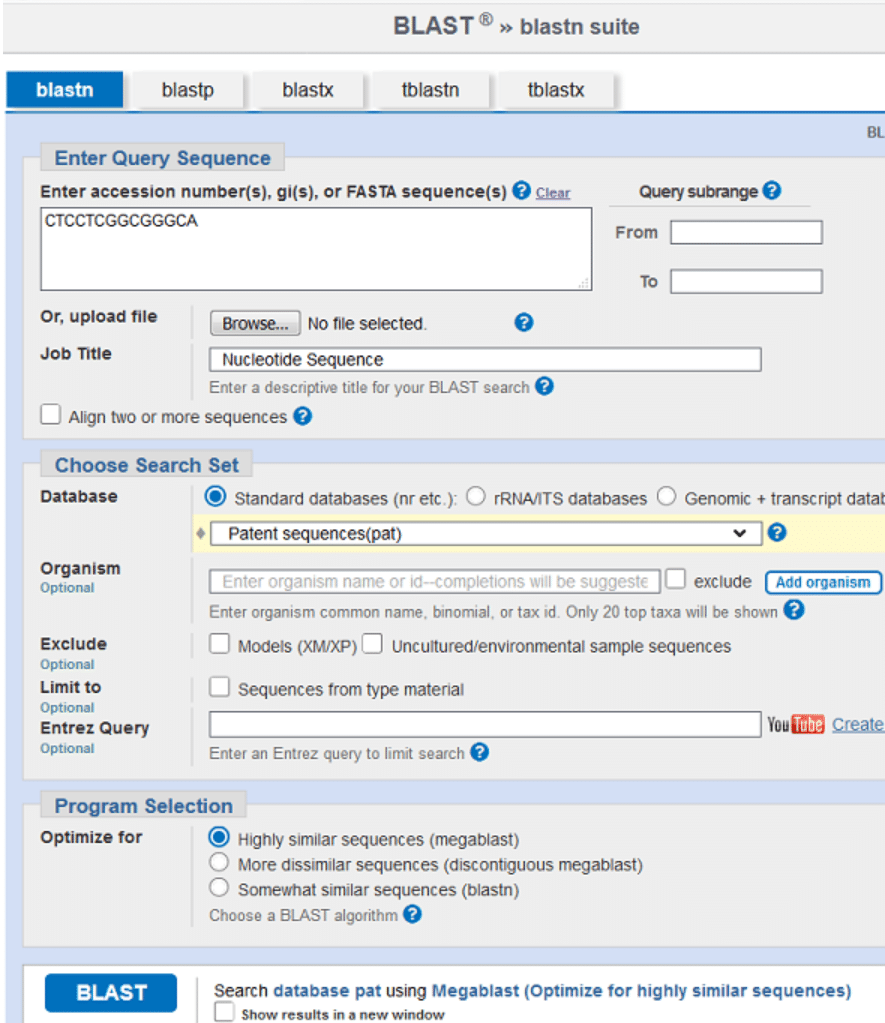
Task: Check Models (XM/XP) exclusion box
Action: (219, 643)
